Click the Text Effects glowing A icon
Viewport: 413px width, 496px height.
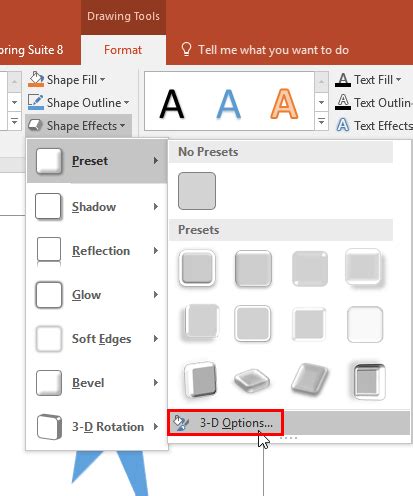pos(343,126)
